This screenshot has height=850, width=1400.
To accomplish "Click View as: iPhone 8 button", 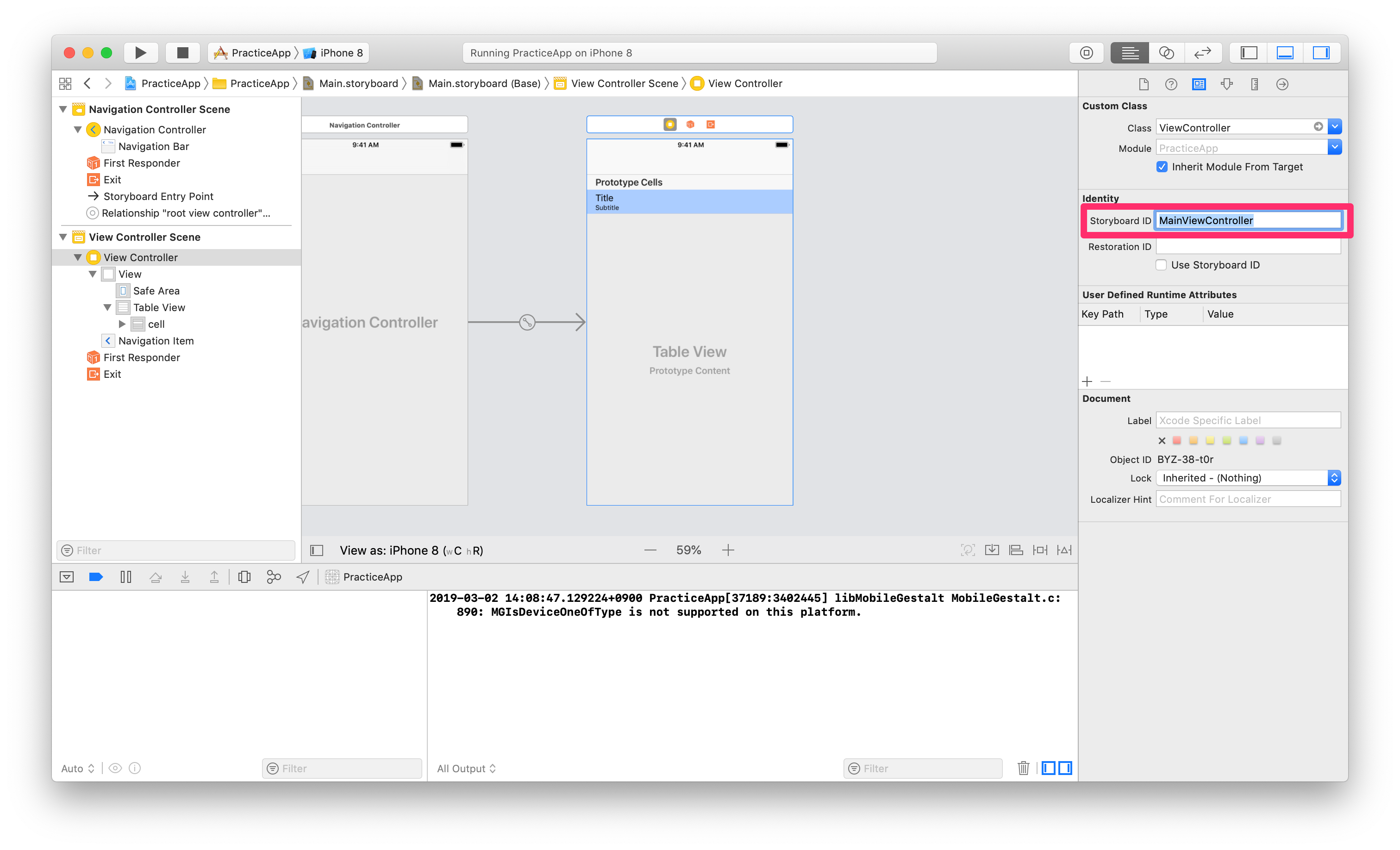I will pyautogui.click(x=412, y=550).
